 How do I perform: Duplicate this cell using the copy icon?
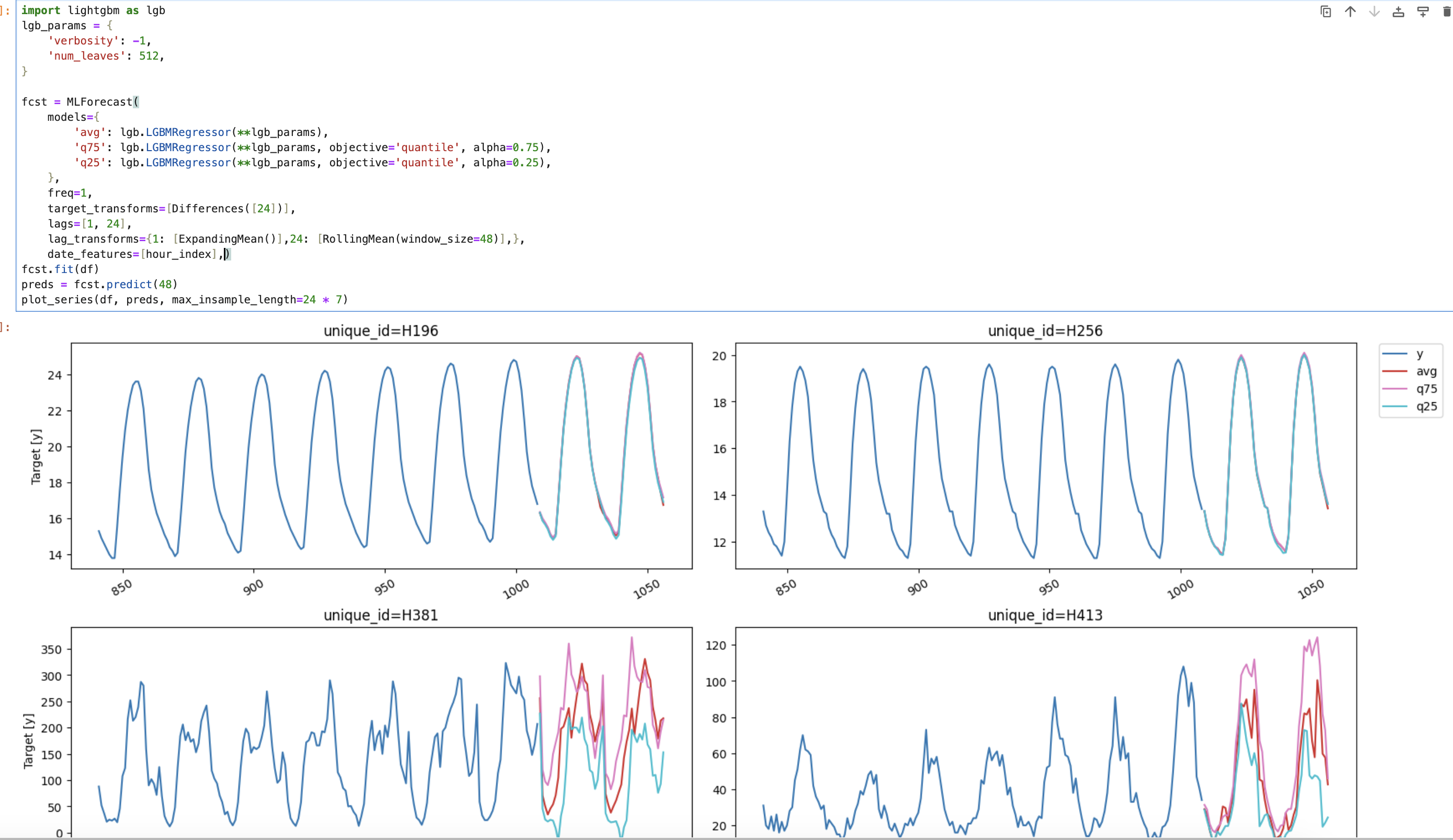point(1325,12)
